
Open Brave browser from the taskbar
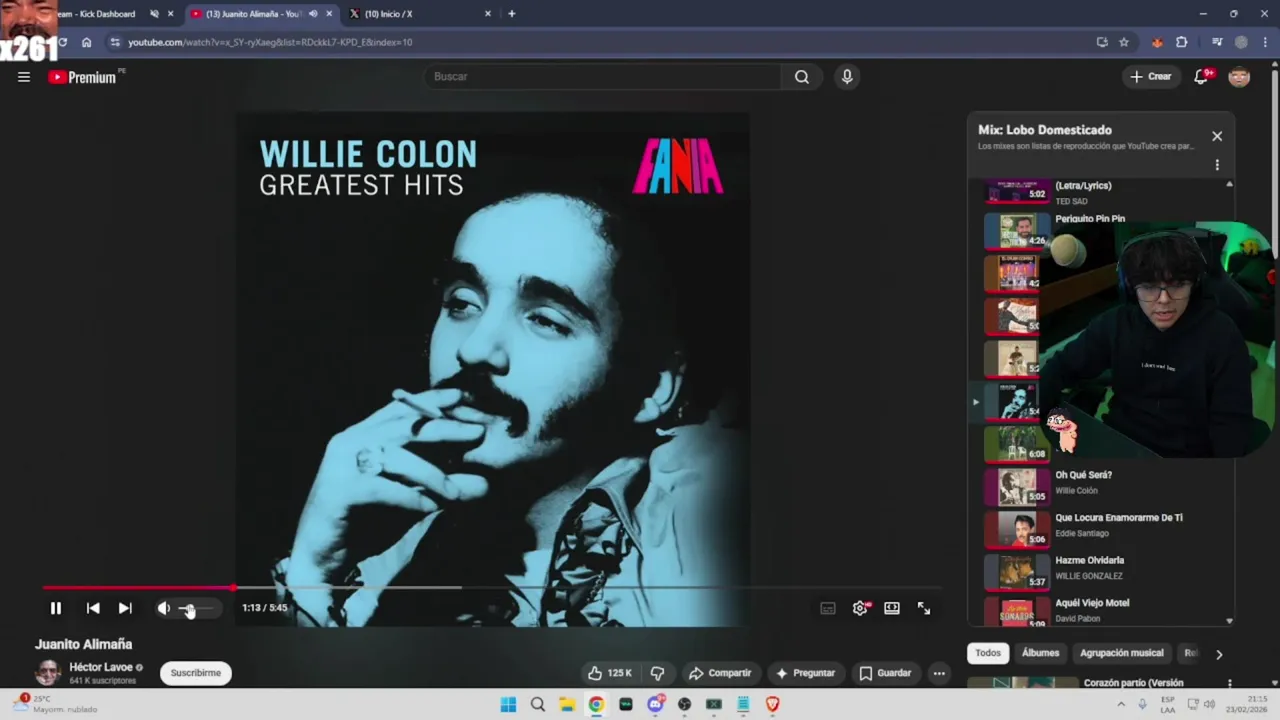(772, 704)
